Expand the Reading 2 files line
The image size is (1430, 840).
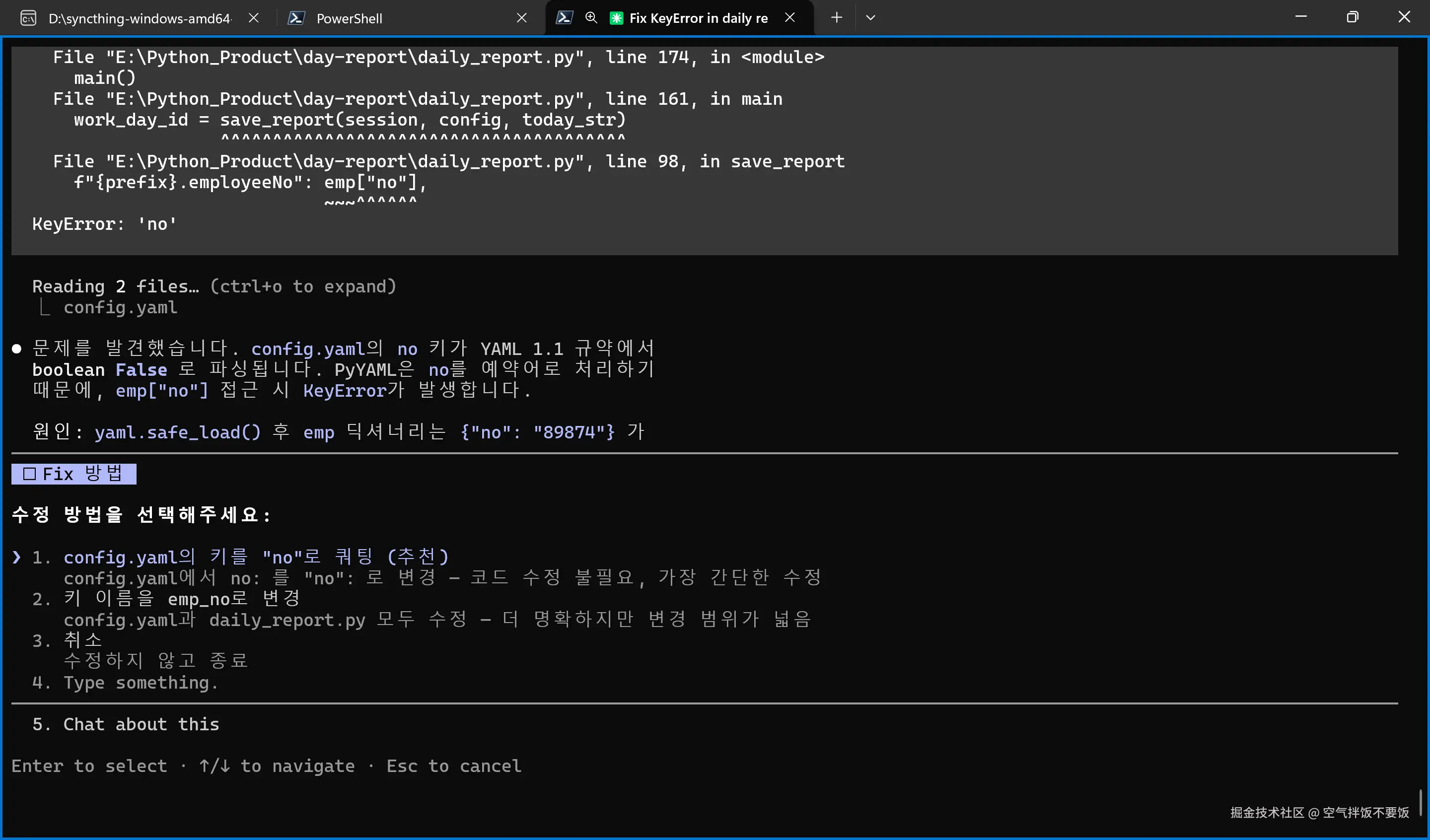coord(214,286)
